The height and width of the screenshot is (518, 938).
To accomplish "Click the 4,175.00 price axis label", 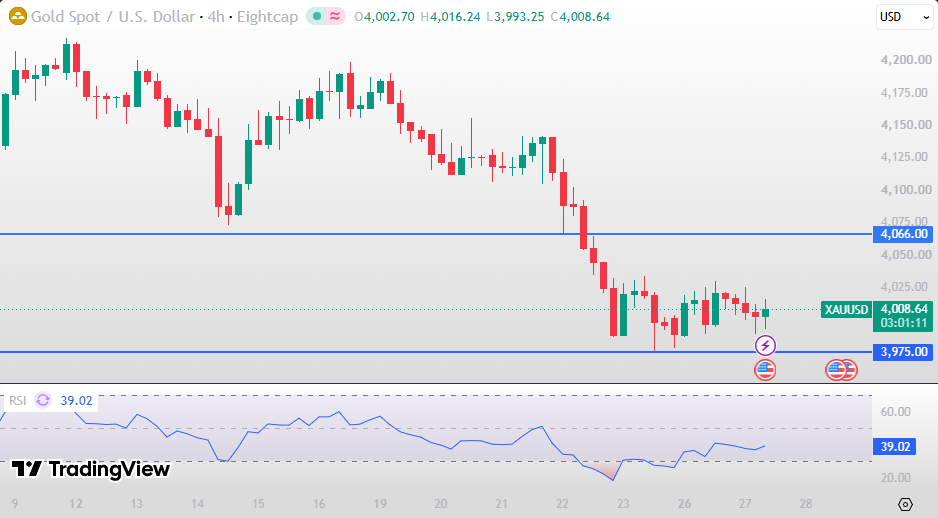I will [x=906, y=93].
